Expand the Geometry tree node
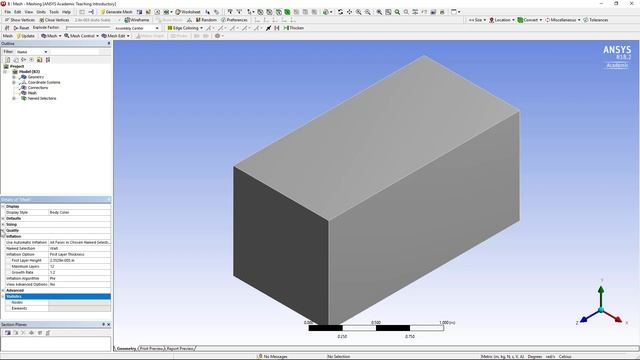Image resolution: width=640 pixels, height=360 pixels. click(14, 77)
